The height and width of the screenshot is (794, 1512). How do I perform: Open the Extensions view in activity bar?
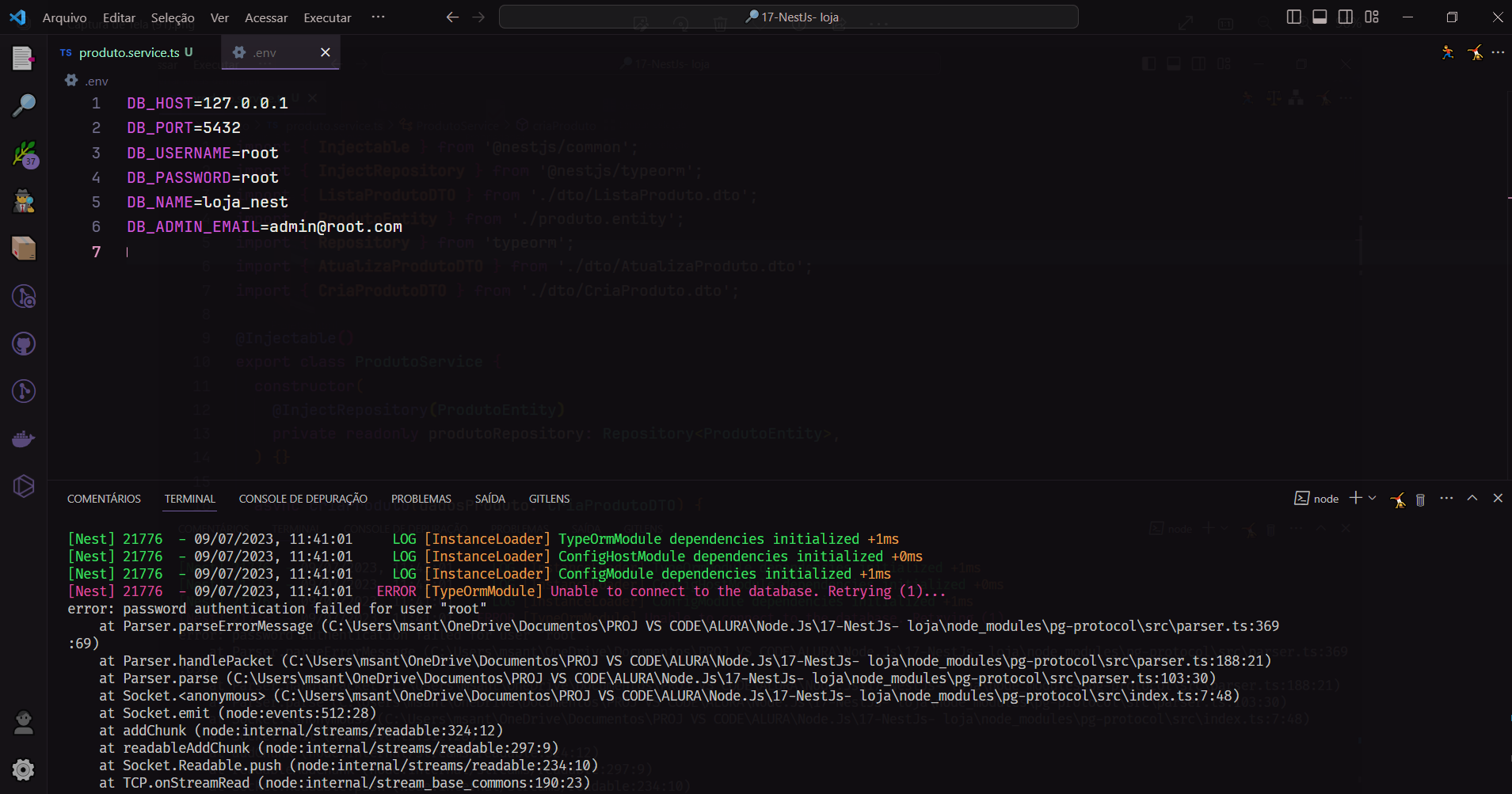coord(23,249)
